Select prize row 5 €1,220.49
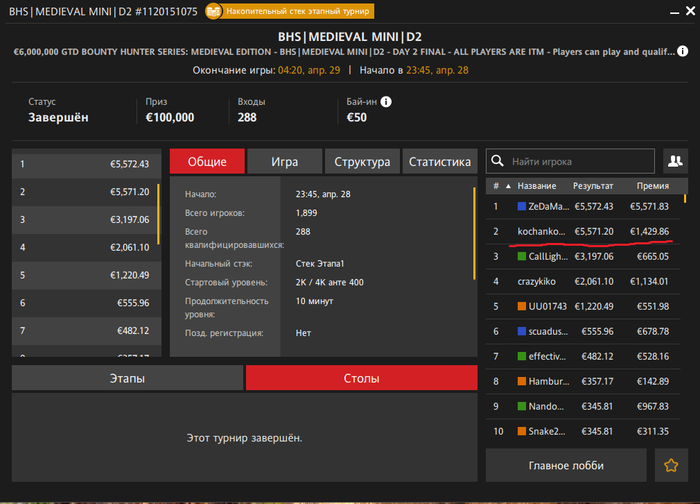 point(87,275)
